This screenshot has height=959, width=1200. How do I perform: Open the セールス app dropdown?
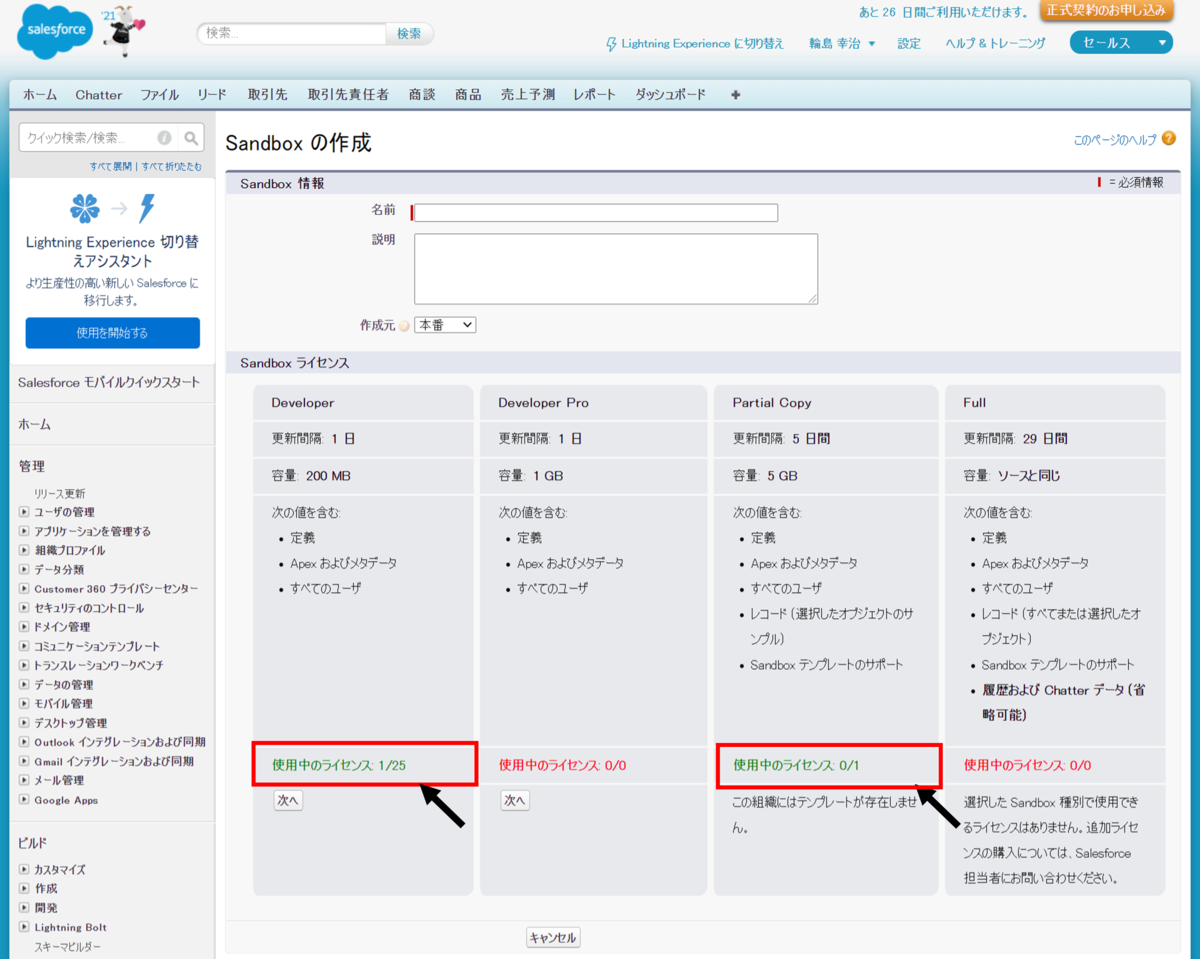pos(1120,43)
